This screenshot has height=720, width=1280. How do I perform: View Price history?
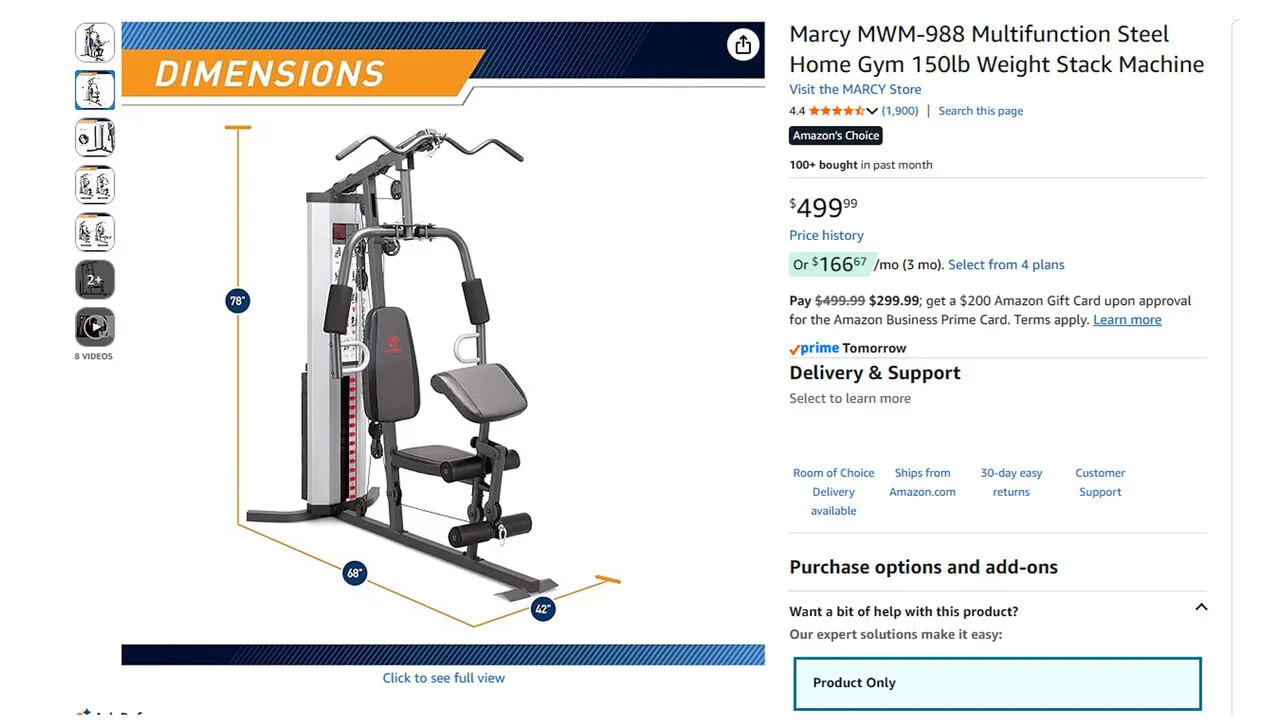coord(826,235)
